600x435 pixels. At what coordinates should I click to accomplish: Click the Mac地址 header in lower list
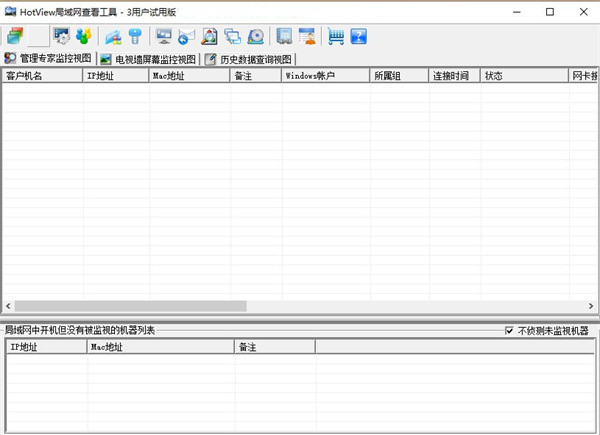[x=160, y=347]
